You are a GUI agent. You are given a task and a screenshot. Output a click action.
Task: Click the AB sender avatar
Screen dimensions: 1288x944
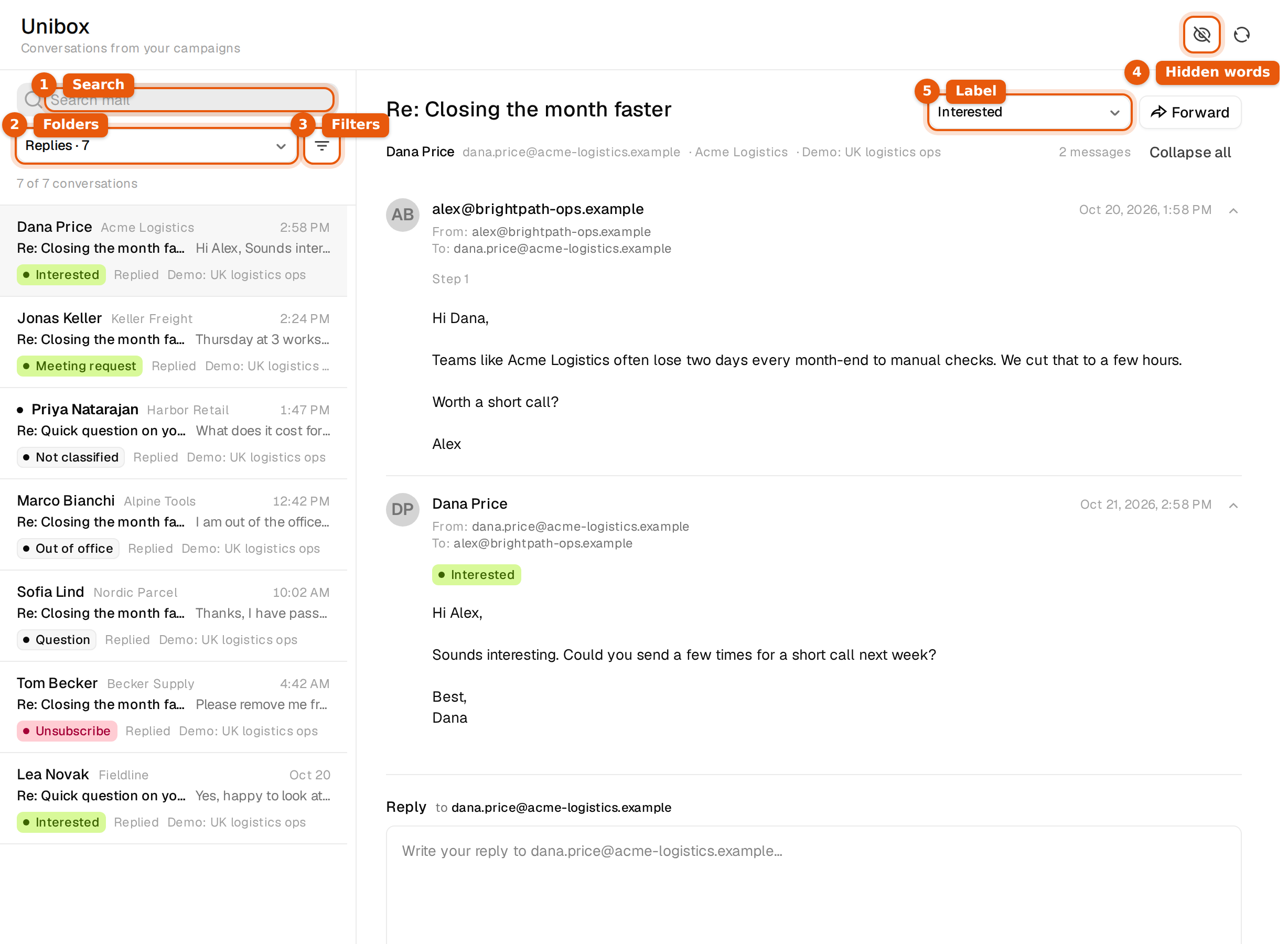(x=402, y=215)
